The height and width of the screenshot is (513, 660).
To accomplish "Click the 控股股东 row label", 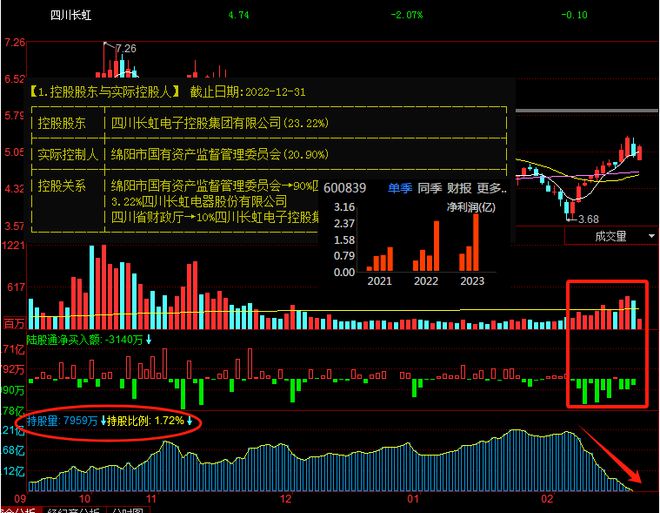I will click(x=61, y=123).
